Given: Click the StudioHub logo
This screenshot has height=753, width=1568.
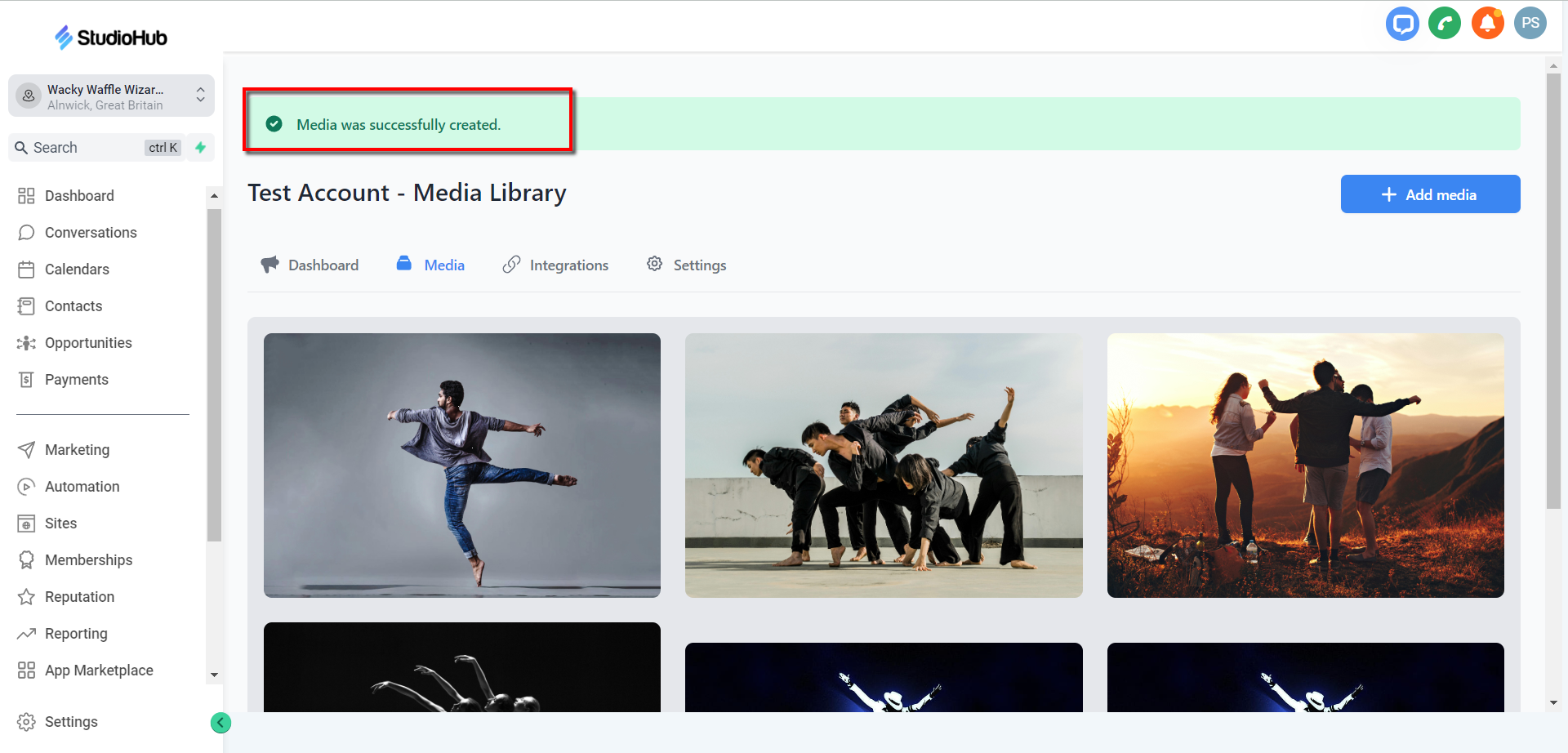Looking at the screenshot, I should click(x=111, y=37).
